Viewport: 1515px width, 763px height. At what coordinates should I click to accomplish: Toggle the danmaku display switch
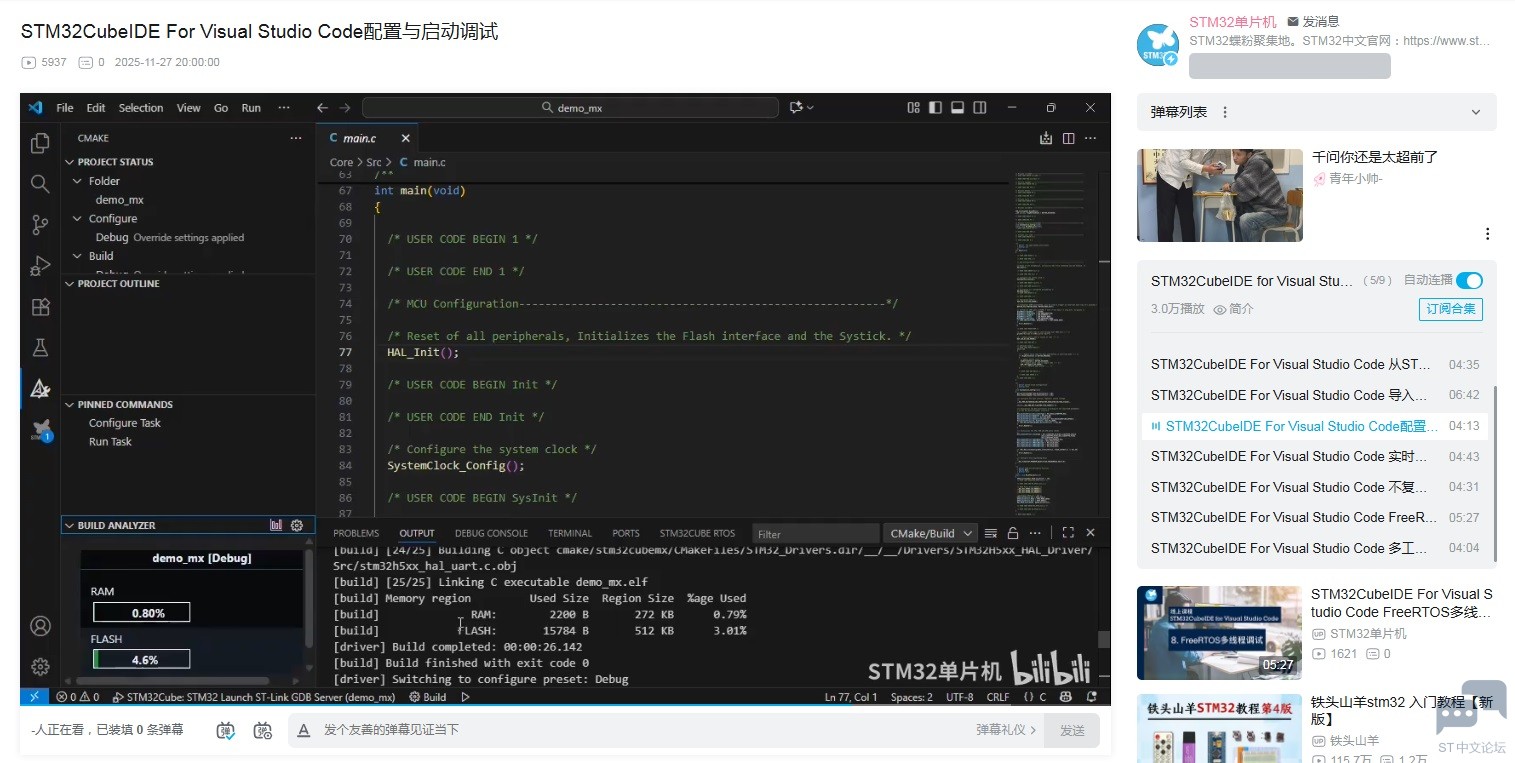click(x=227, y=730)
